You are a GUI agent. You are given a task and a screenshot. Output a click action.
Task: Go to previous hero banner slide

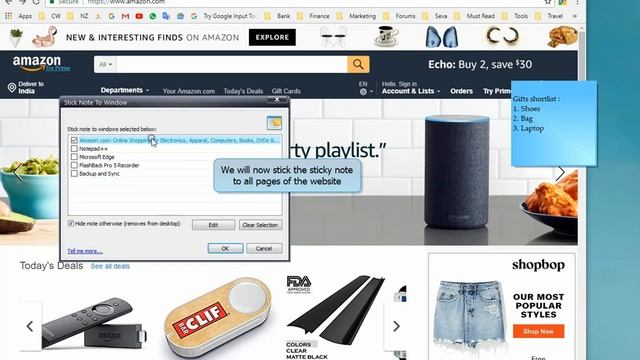tap(18, 172)
